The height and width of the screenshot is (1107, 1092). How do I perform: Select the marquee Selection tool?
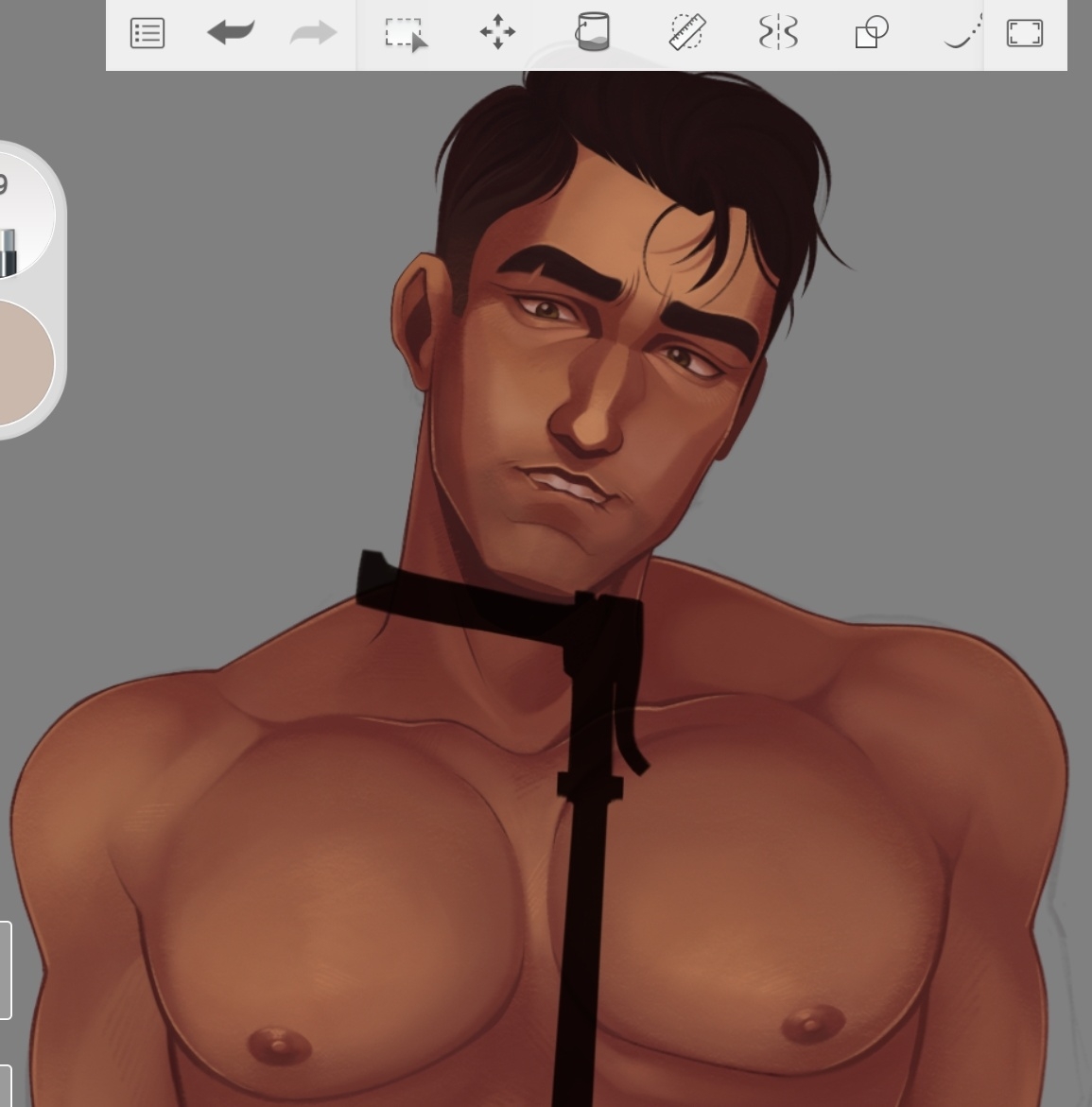(406, 34)
